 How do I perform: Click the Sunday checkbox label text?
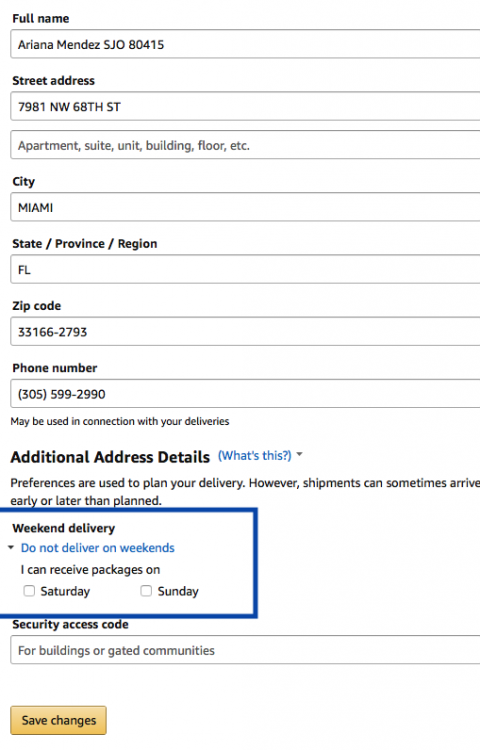coord(178,592)
